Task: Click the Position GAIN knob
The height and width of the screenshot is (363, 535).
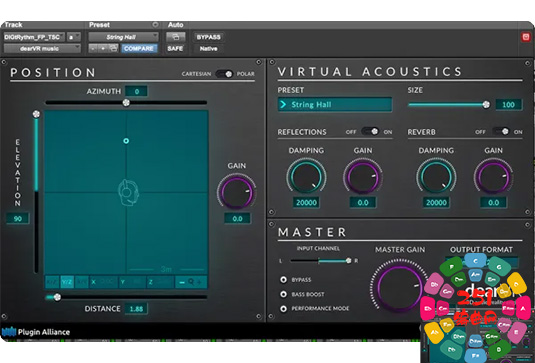Action: point(236,192)
